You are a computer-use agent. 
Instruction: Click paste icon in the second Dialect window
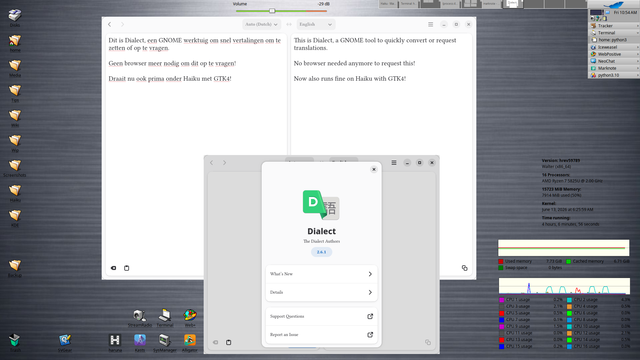pyautogui.click(x=229, y=342)
